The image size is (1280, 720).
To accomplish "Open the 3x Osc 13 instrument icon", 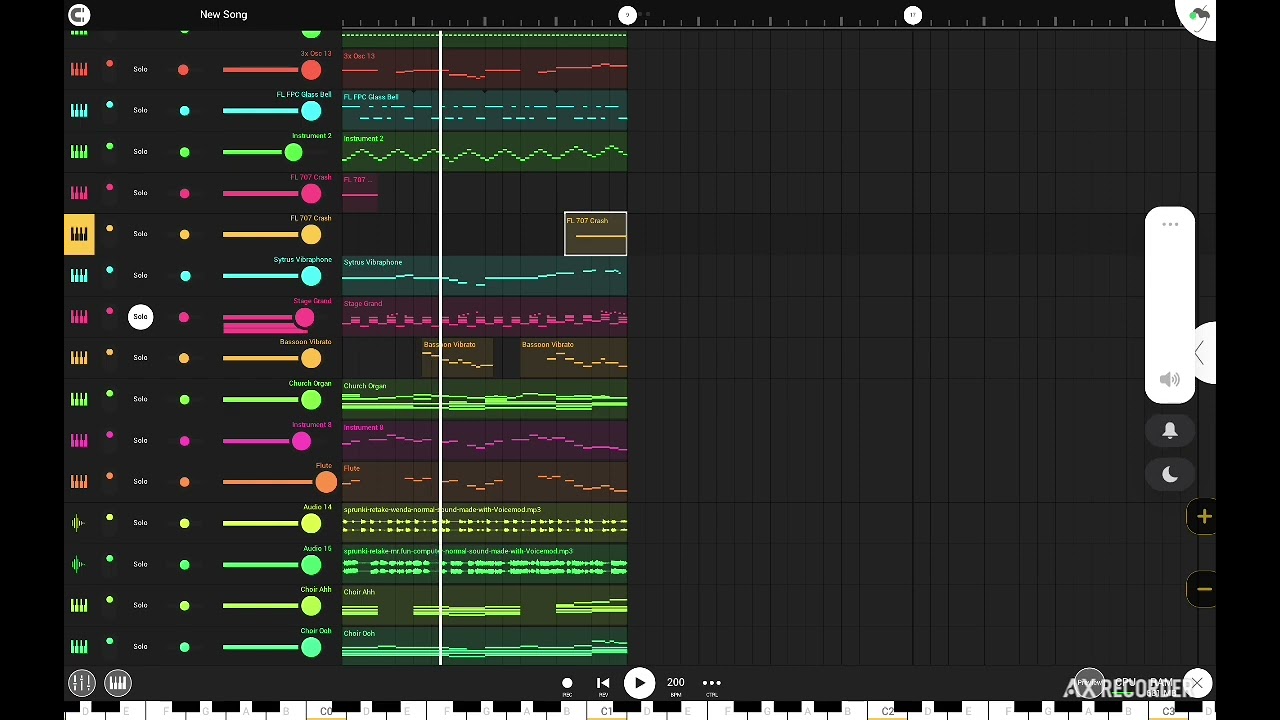I will pyautogui.click(x=79, y=69).
